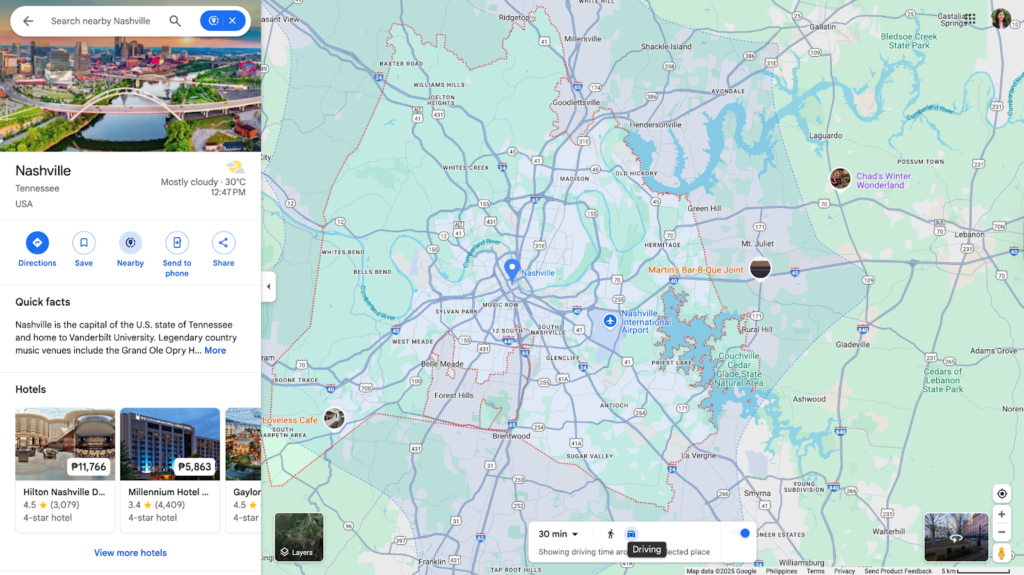The width and height of the screenshot is (1024, 575).
Task: Select driving travel mode
Action: tap(631, 534)
